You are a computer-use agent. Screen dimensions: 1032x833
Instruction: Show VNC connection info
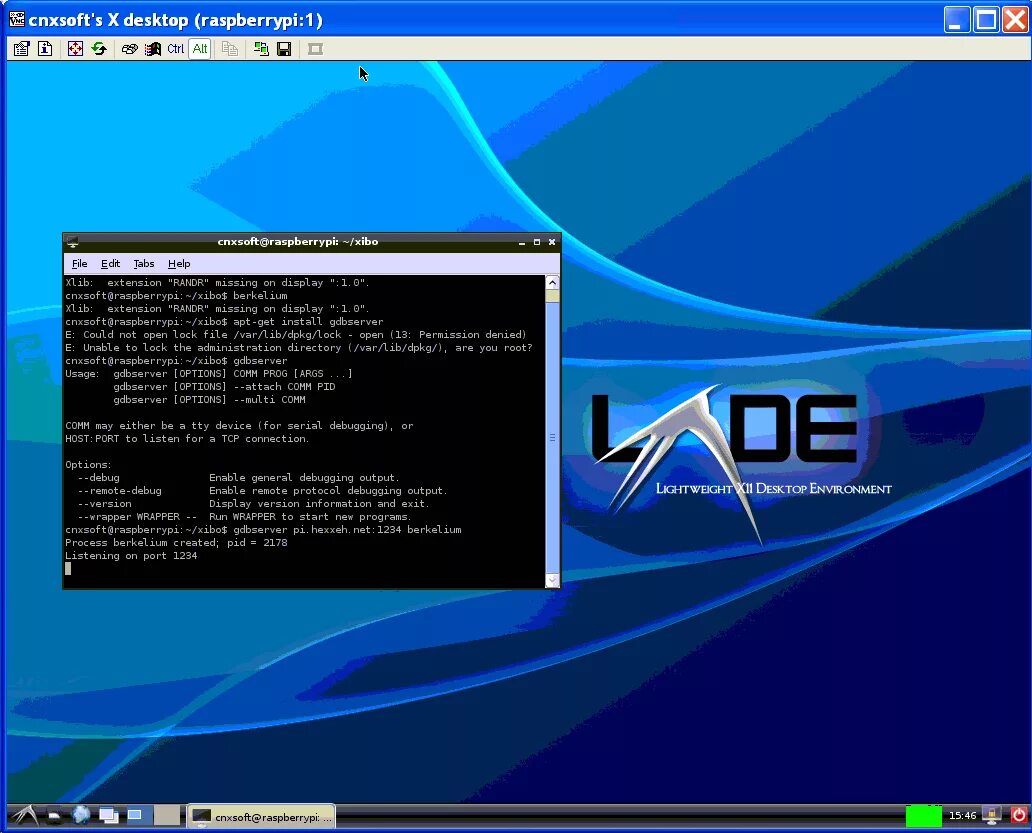tap(45, 49)
